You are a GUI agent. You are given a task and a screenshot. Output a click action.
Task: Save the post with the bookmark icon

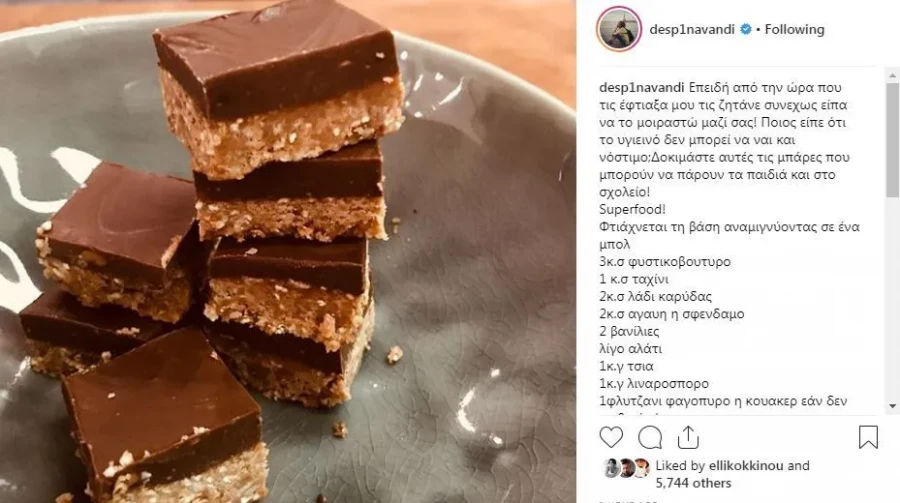(x=868, y=437)
